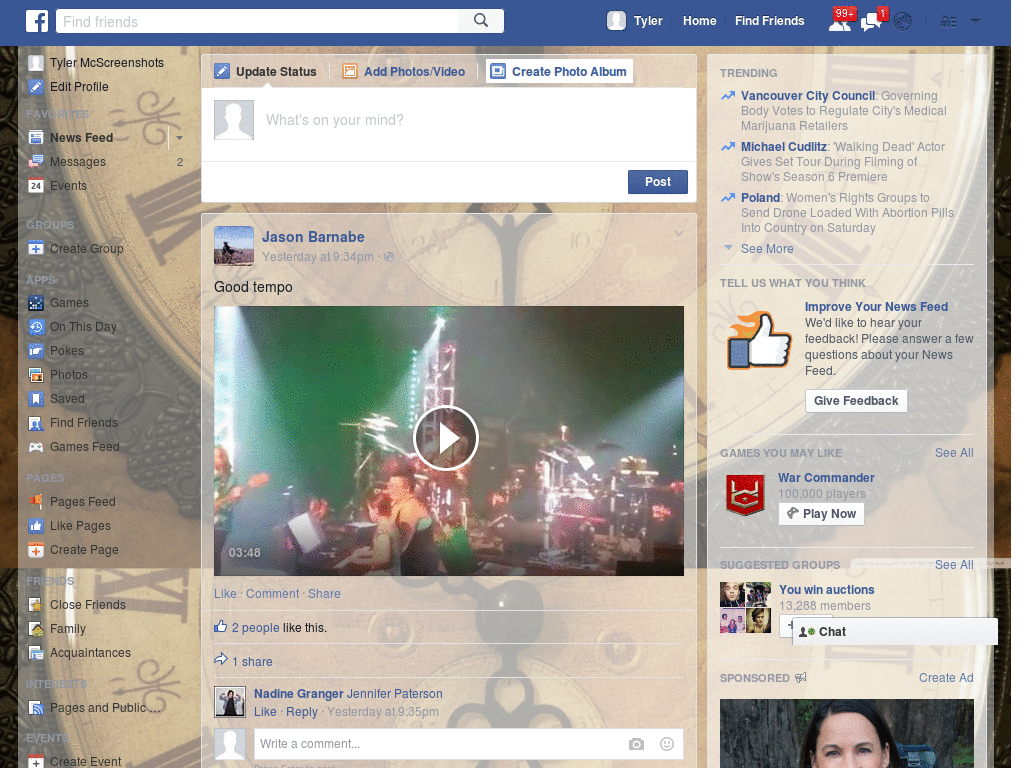Open the Chat bar
This screenshot has width=1024, height=768.
click(895, 632)
